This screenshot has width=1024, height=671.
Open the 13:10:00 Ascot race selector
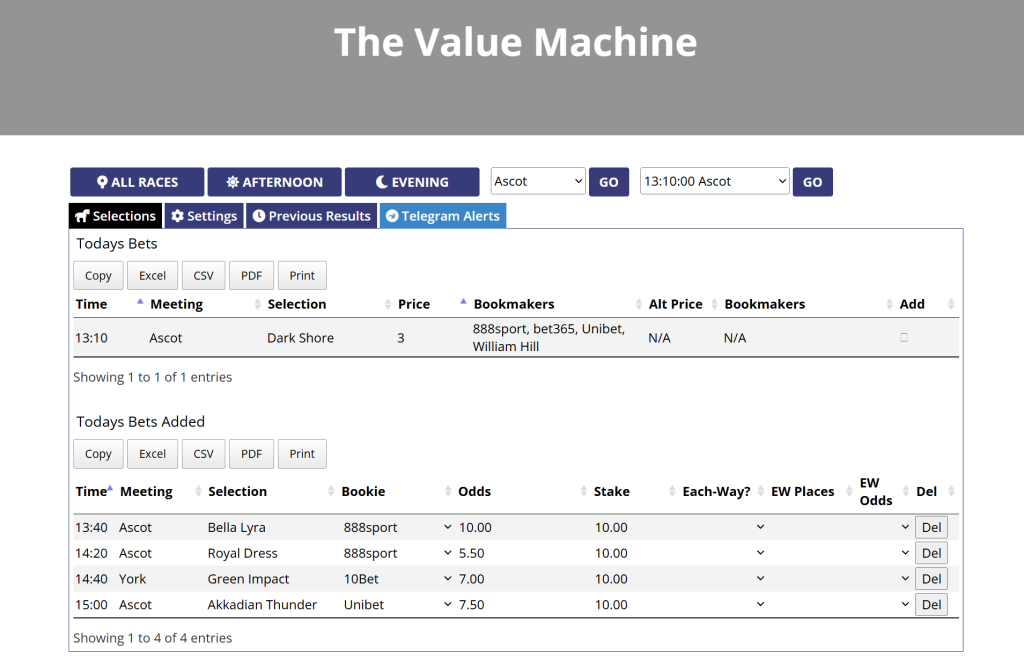point(714,181)
